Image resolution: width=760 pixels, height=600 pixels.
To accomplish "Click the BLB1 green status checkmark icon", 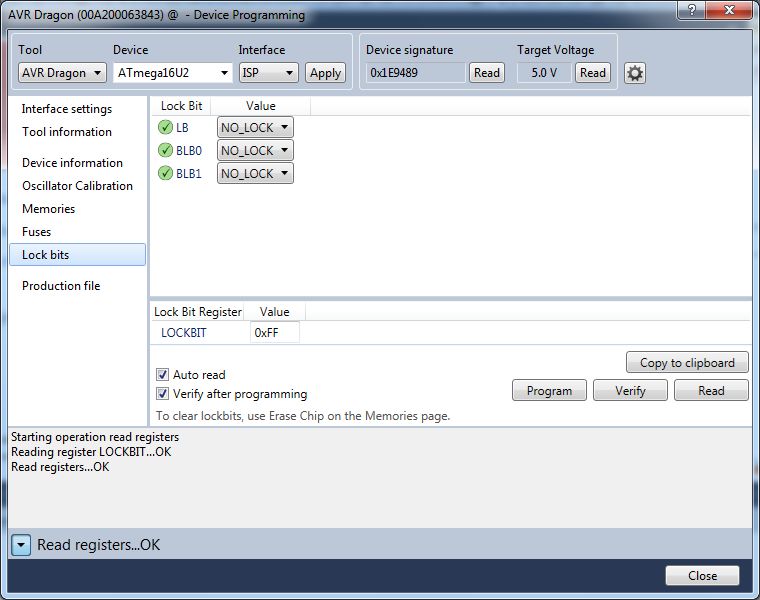I will (165, 173).
